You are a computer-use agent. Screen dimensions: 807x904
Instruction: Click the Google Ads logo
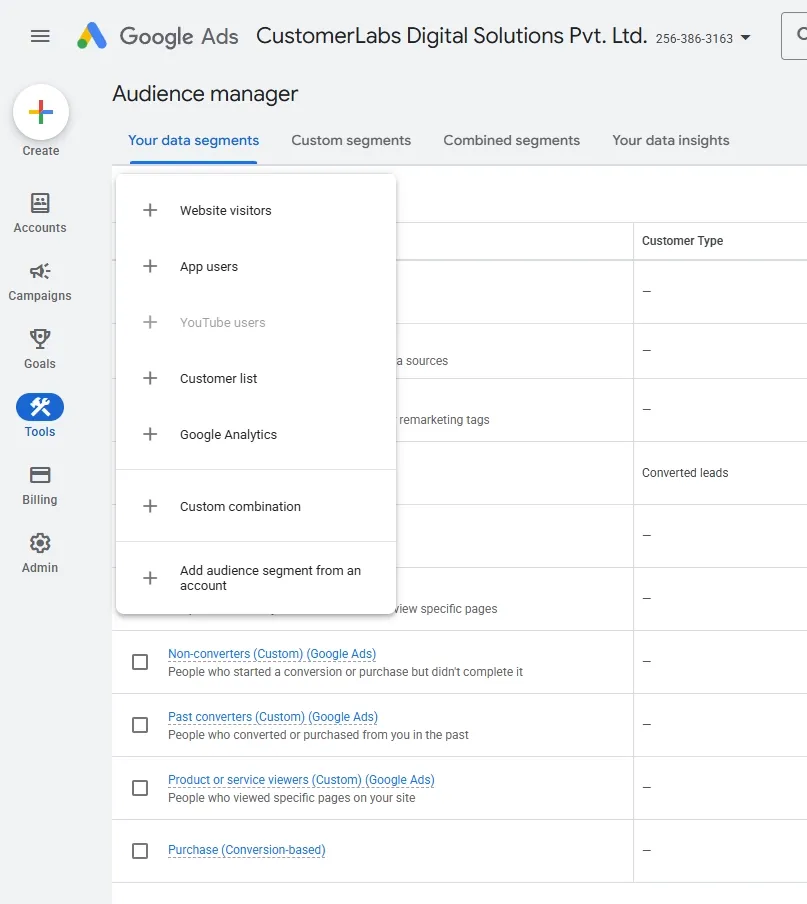(x=157, y=36)
